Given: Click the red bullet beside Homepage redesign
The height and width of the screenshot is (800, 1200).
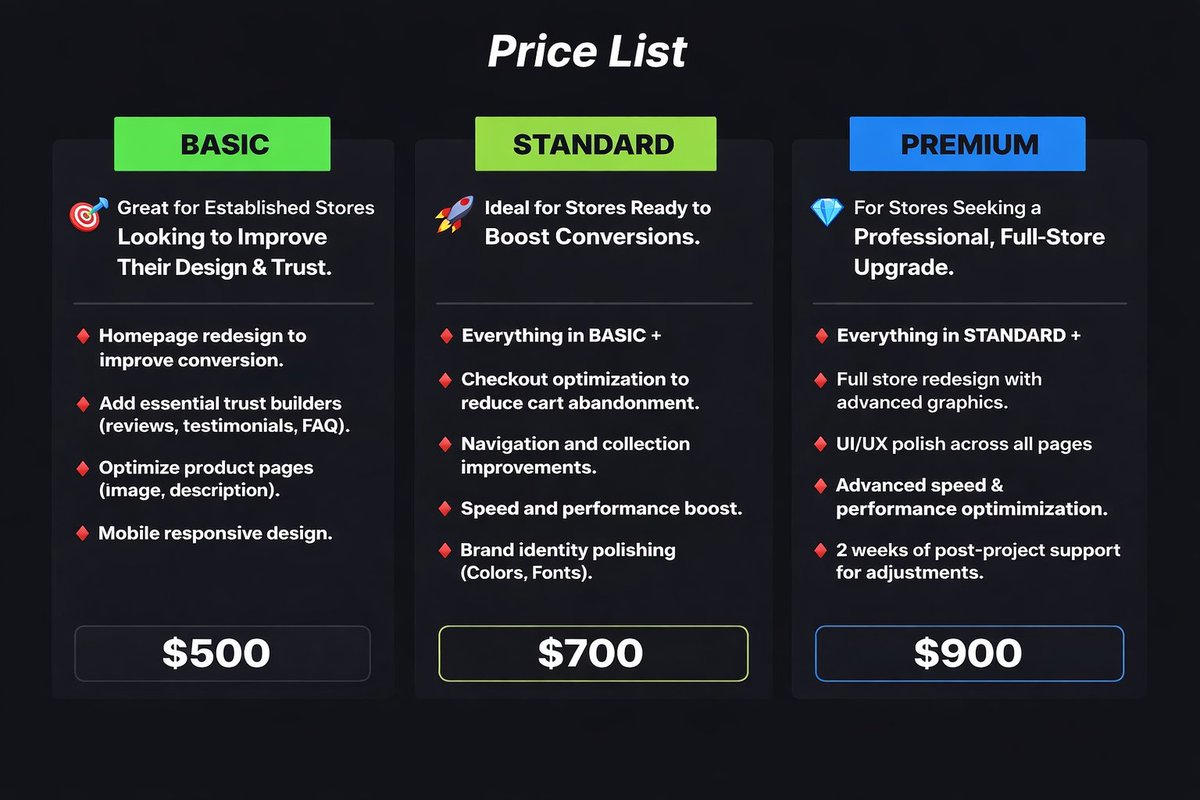Looking at the screenshot, I should [82, 336].
